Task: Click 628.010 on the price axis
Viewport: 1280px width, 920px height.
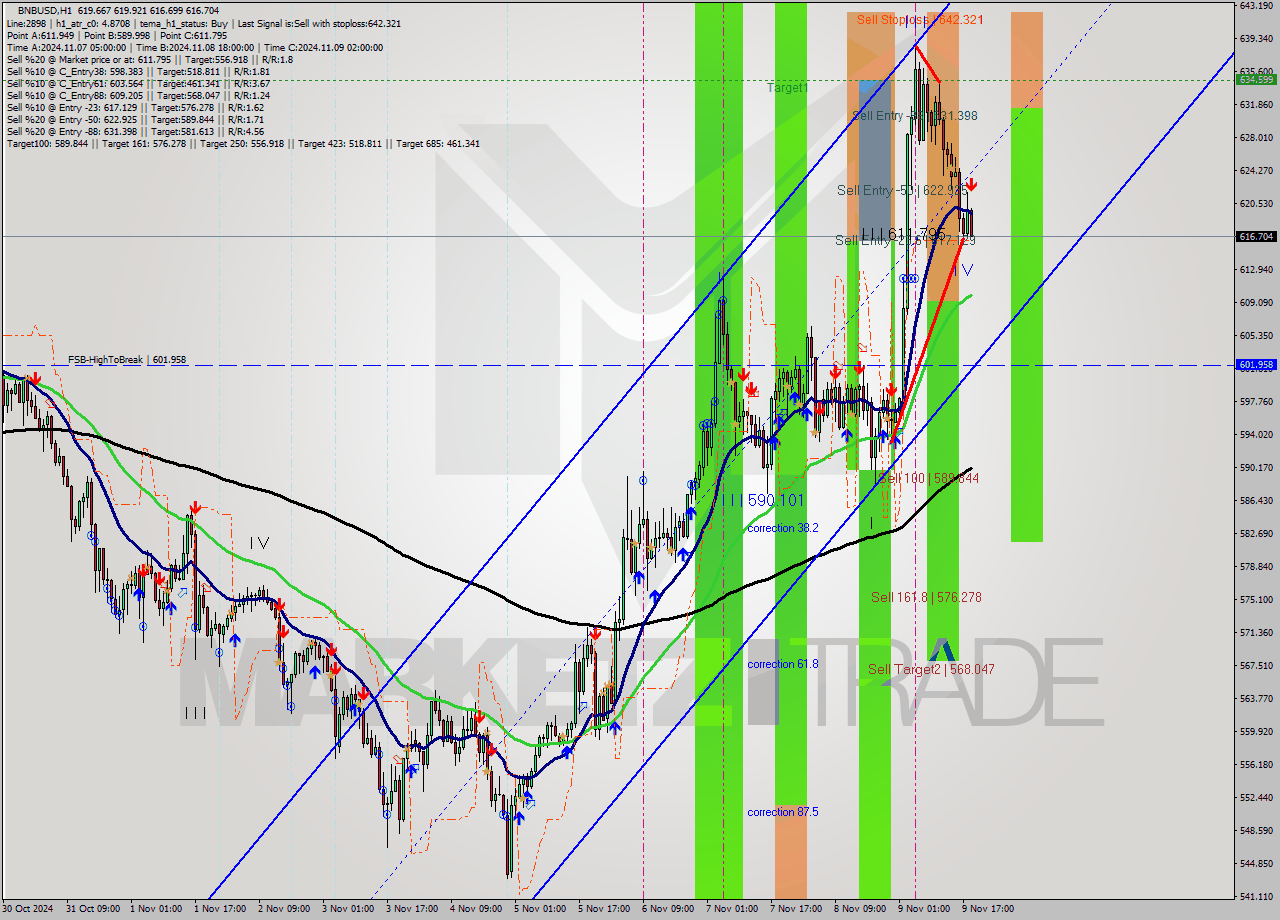Action: [1256, 137]
